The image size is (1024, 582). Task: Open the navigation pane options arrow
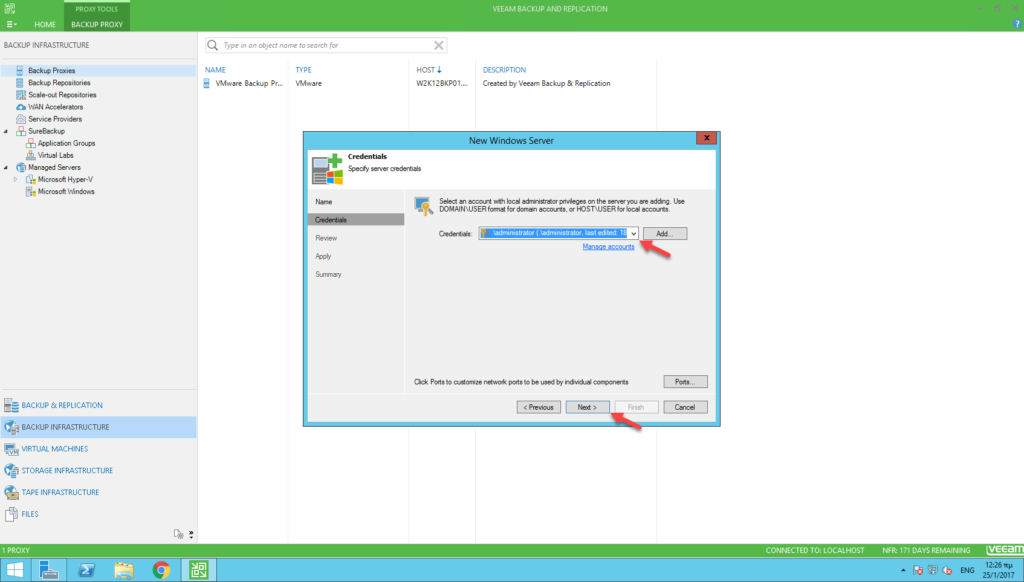click(x=191, y=534)
